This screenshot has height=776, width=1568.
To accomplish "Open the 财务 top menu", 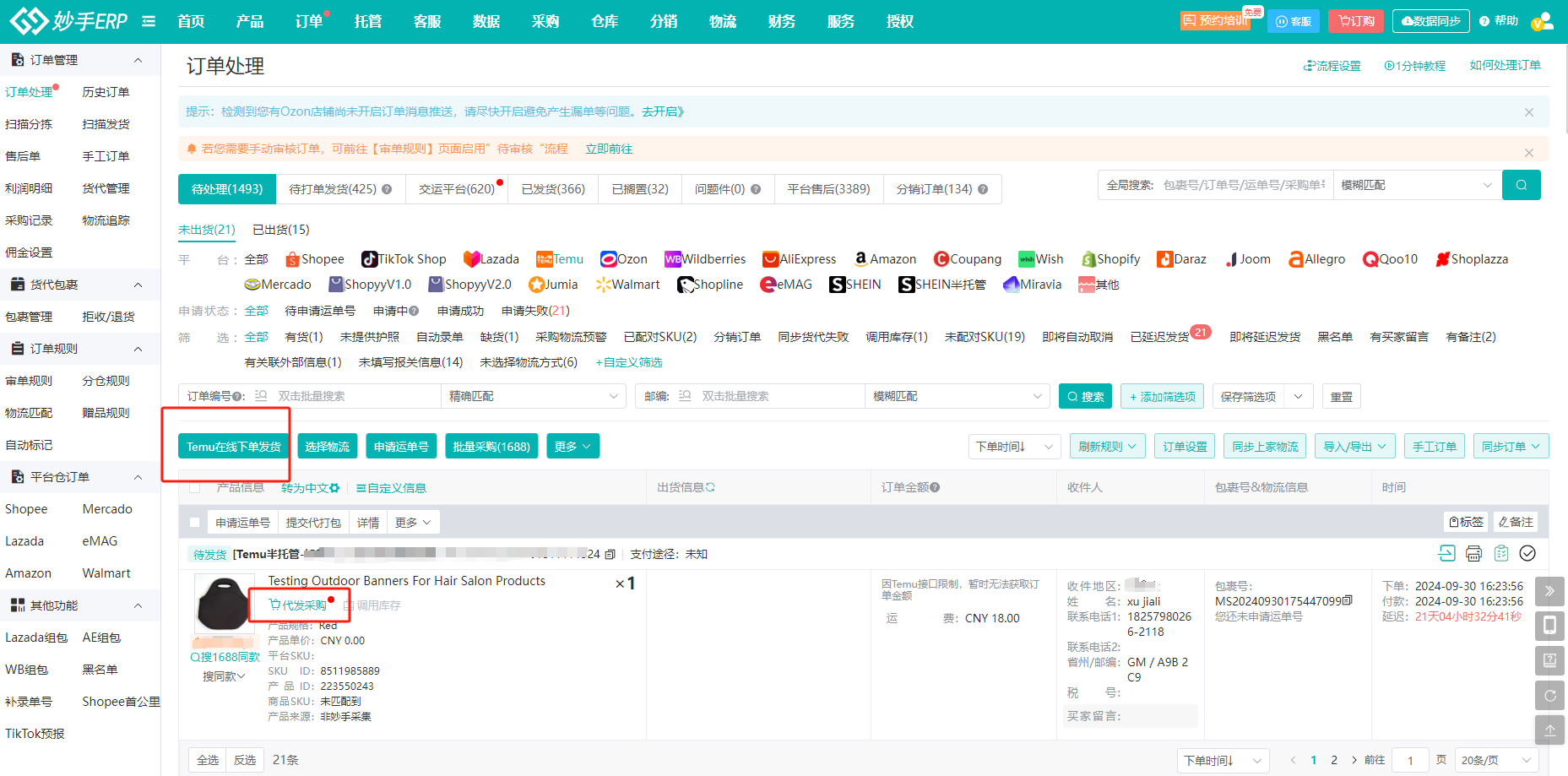I will pyautogui.click(x=782, y=21).
